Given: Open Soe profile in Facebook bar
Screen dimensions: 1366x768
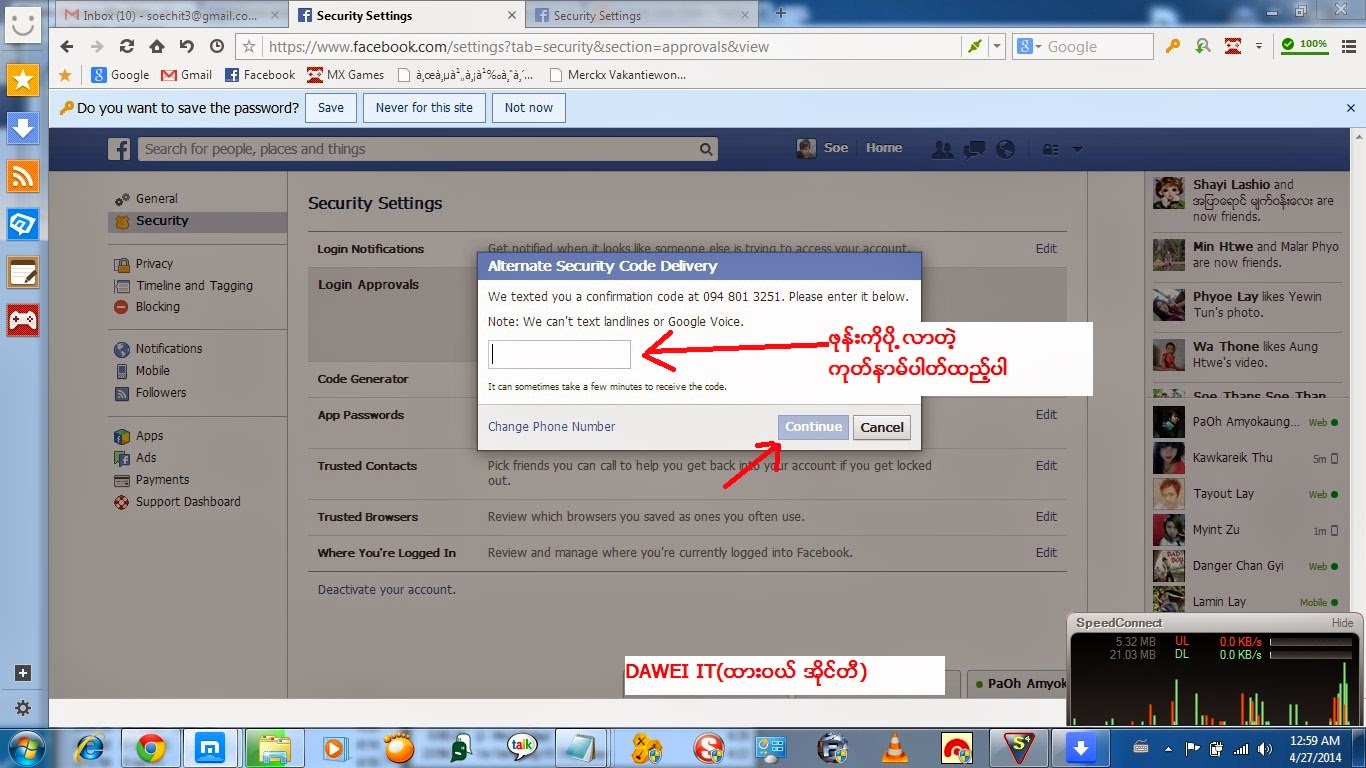Looking at the screenshot, I should [x=823, y=148].
